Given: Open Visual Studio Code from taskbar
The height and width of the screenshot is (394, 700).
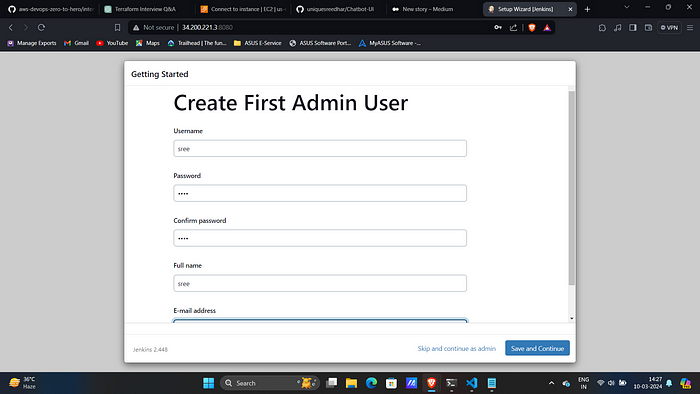Looking at the screenshot, I should tap(471, 383).
